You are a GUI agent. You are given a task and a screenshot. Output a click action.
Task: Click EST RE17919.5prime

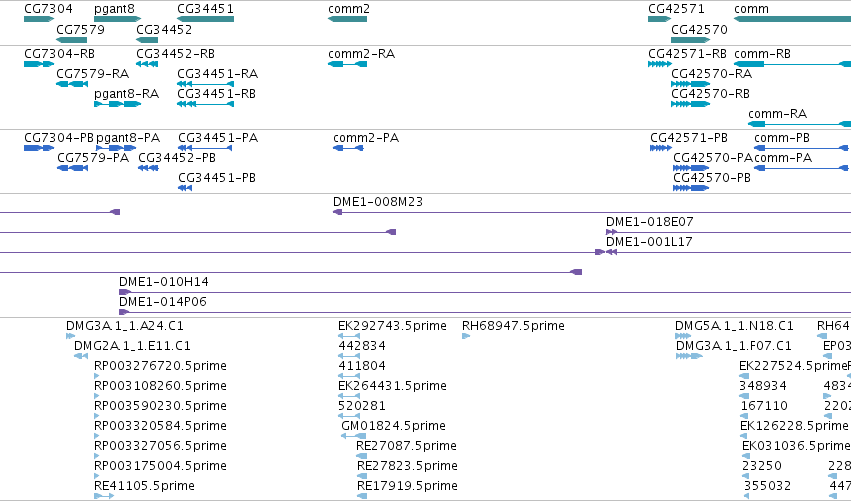tap(361, 496)
